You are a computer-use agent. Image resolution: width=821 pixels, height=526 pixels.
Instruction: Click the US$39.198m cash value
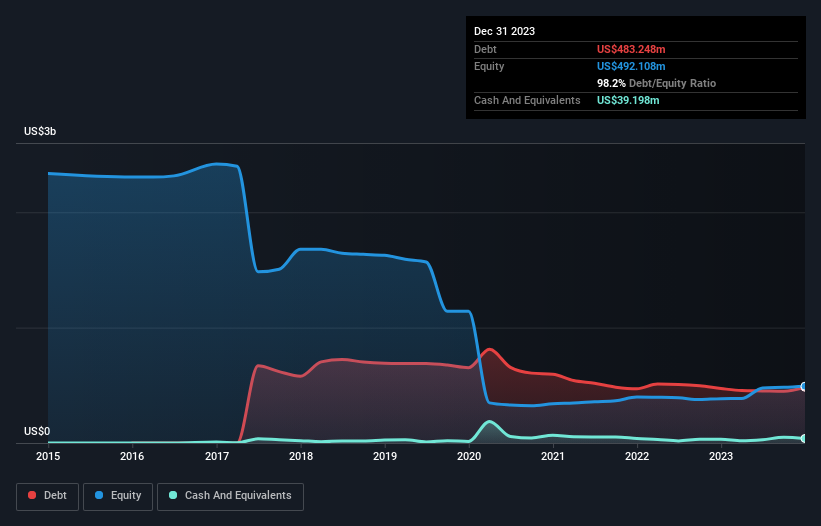click(x=628, y=100)
